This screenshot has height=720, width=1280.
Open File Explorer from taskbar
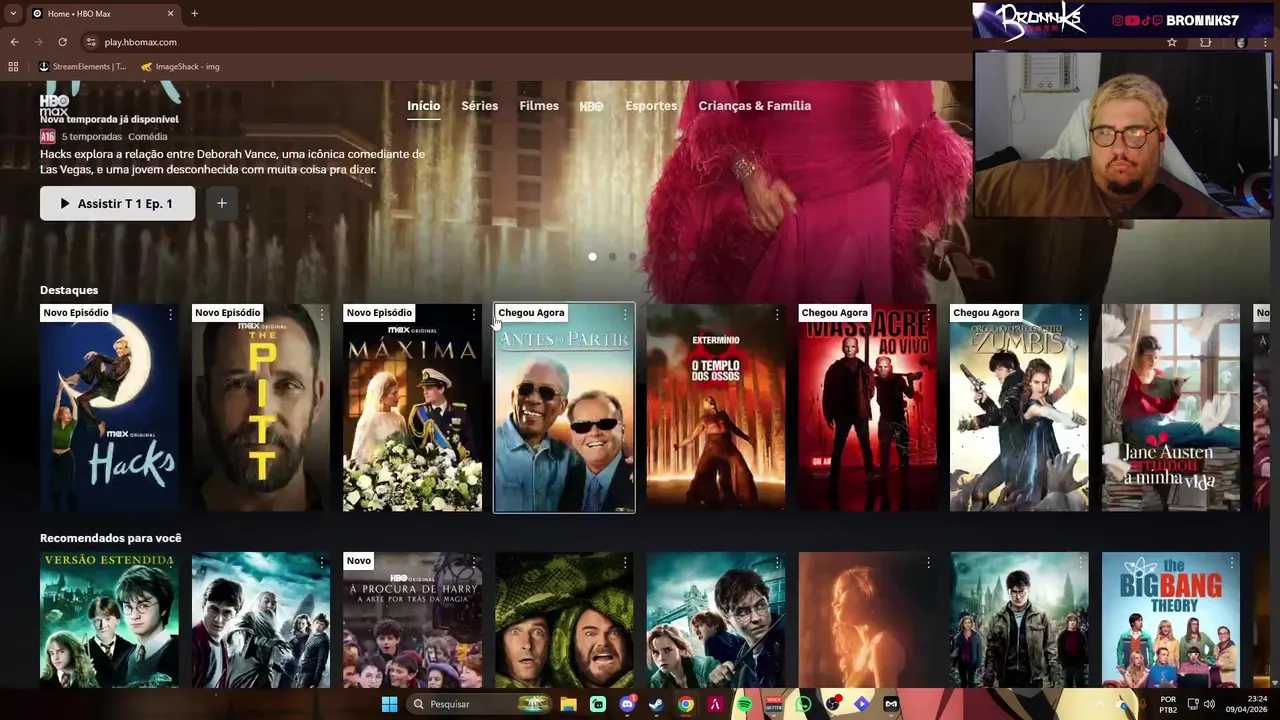568,704
